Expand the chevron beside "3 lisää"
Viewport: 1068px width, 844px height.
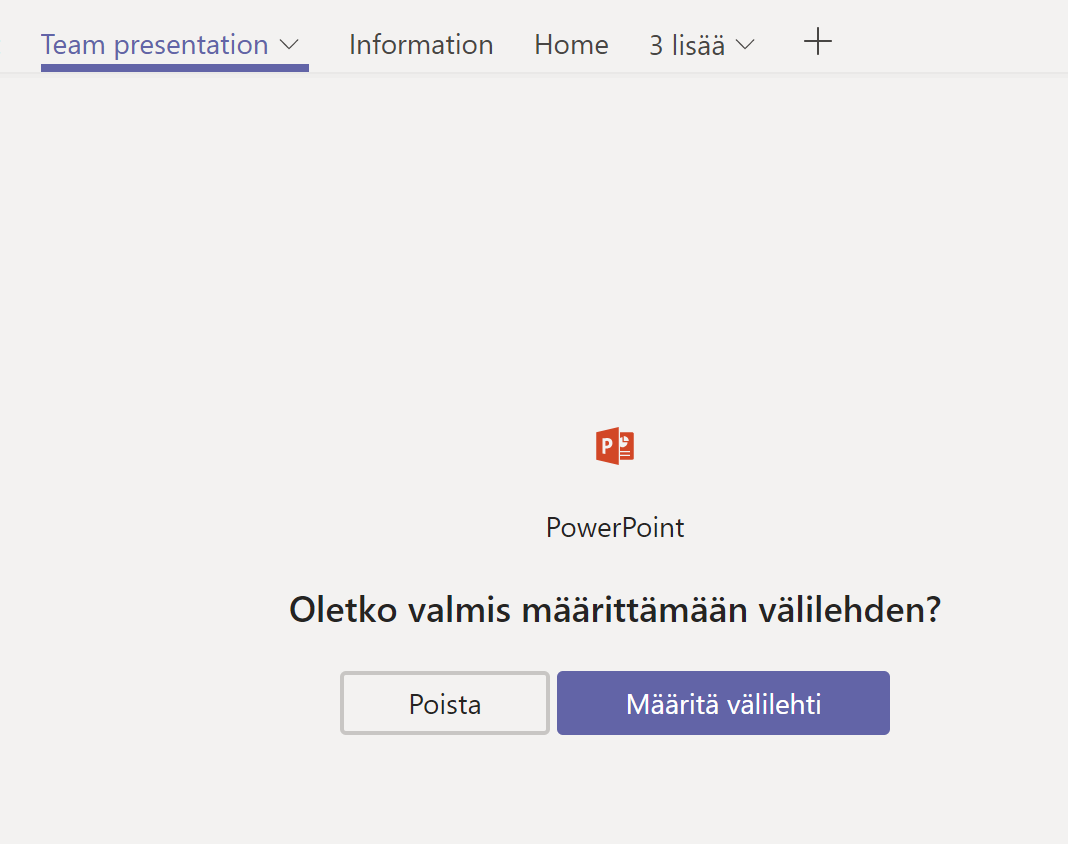click(x=745, y=46)
